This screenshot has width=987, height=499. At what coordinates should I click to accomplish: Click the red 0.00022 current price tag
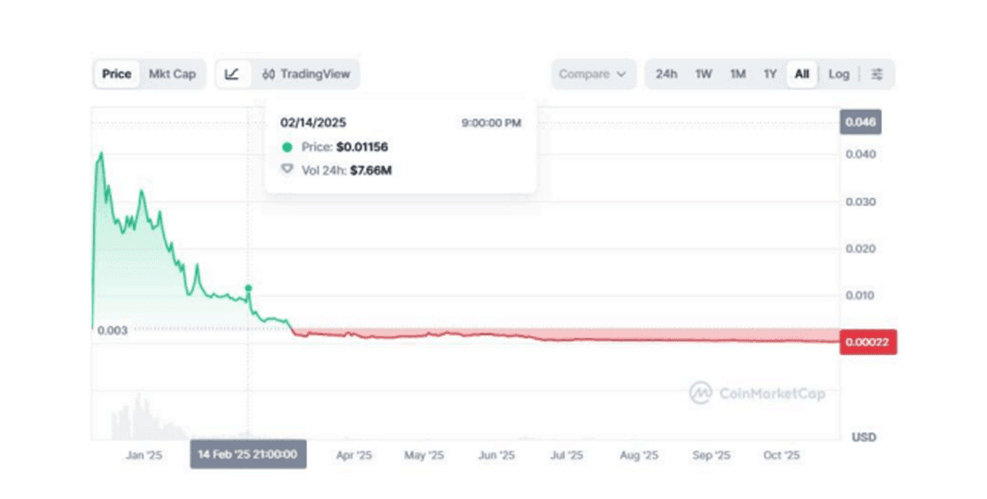click(867, 343)
